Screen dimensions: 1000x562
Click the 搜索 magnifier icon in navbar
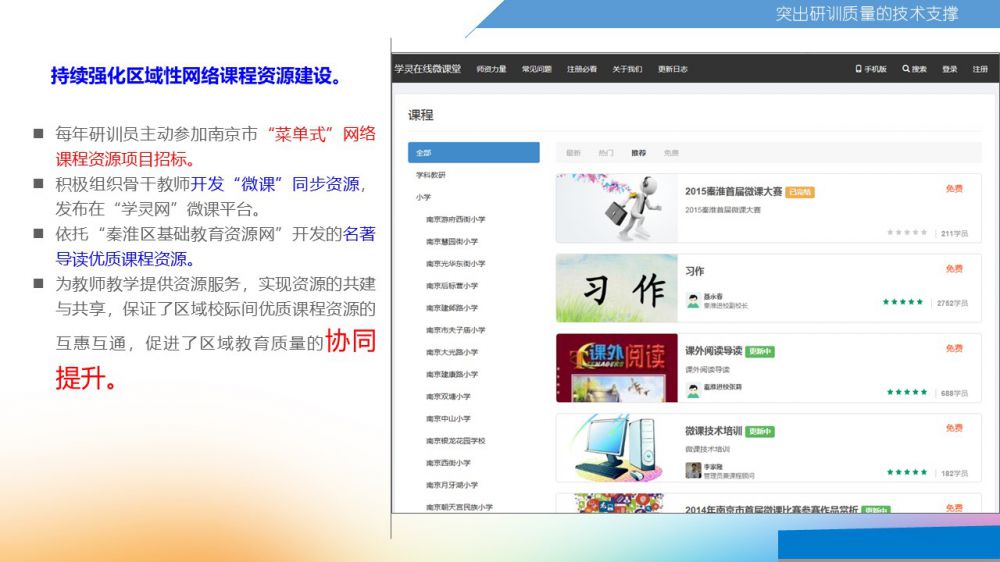pos(906,69)
